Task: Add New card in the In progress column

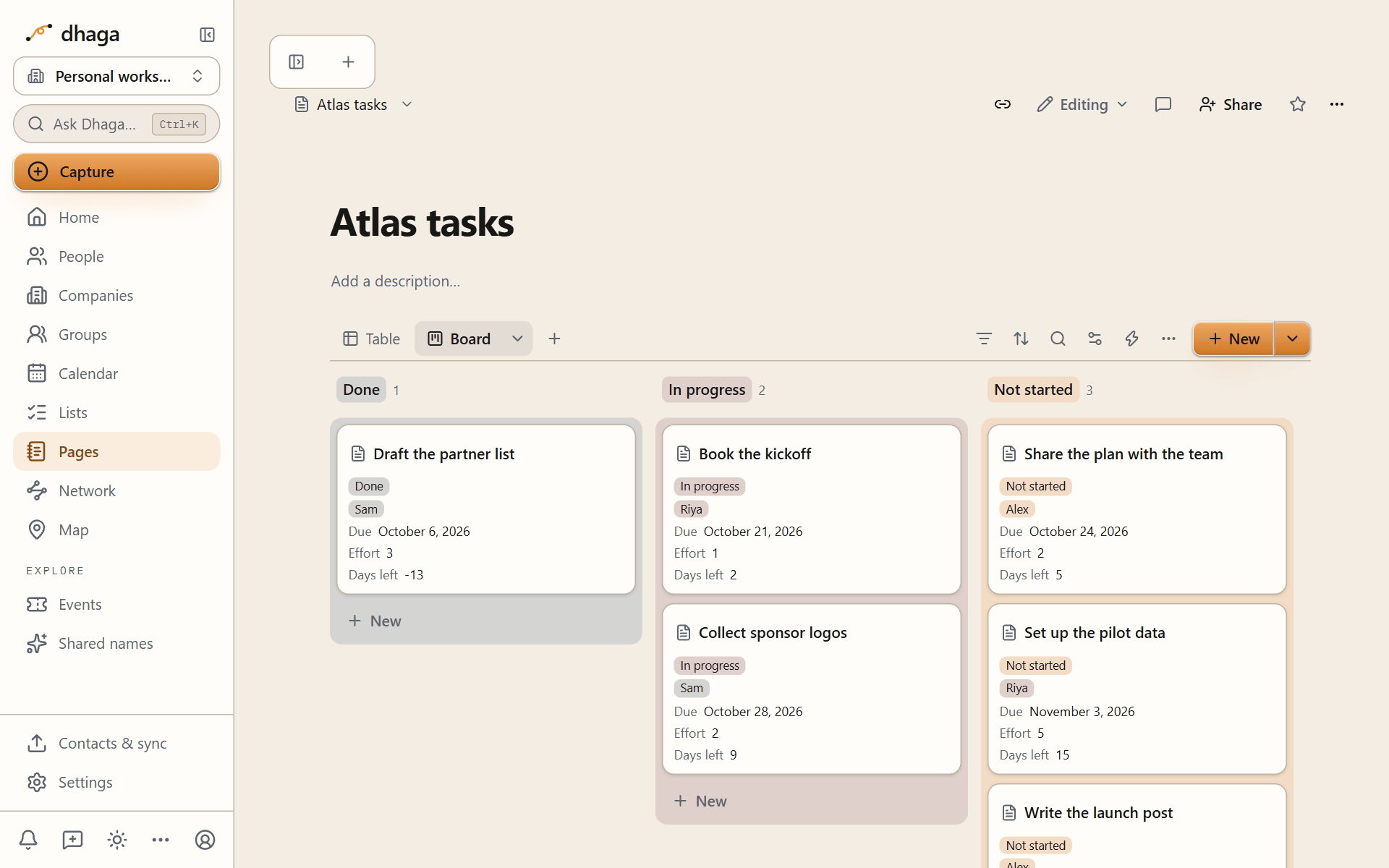Action: click(700, 801)
